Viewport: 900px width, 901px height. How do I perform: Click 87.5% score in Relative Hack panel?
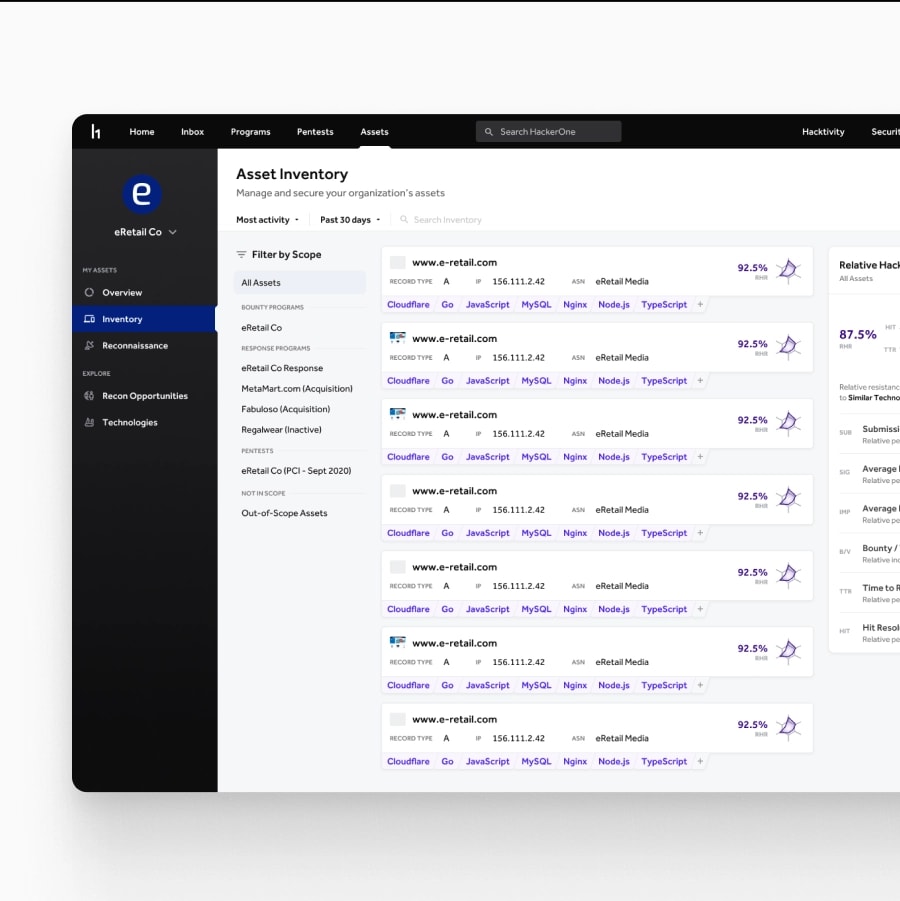coord(857,334)
